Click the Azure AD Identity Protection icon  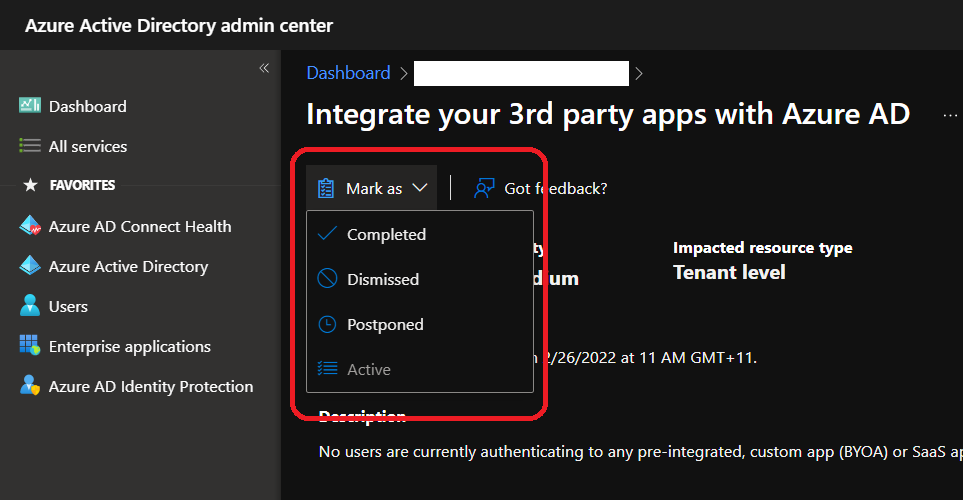click(x=30, y=386)
